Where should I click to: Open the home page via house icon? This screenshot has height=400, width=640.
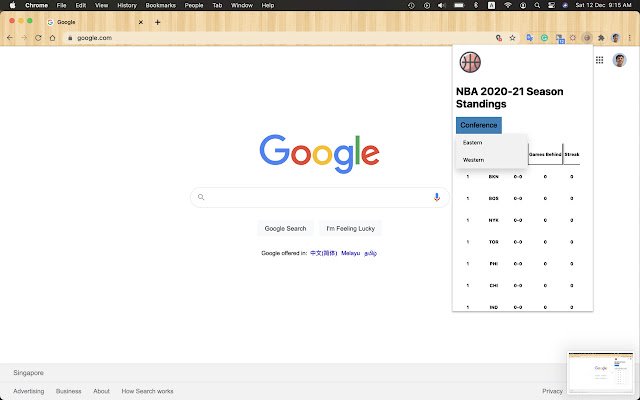tap(52, 38)
